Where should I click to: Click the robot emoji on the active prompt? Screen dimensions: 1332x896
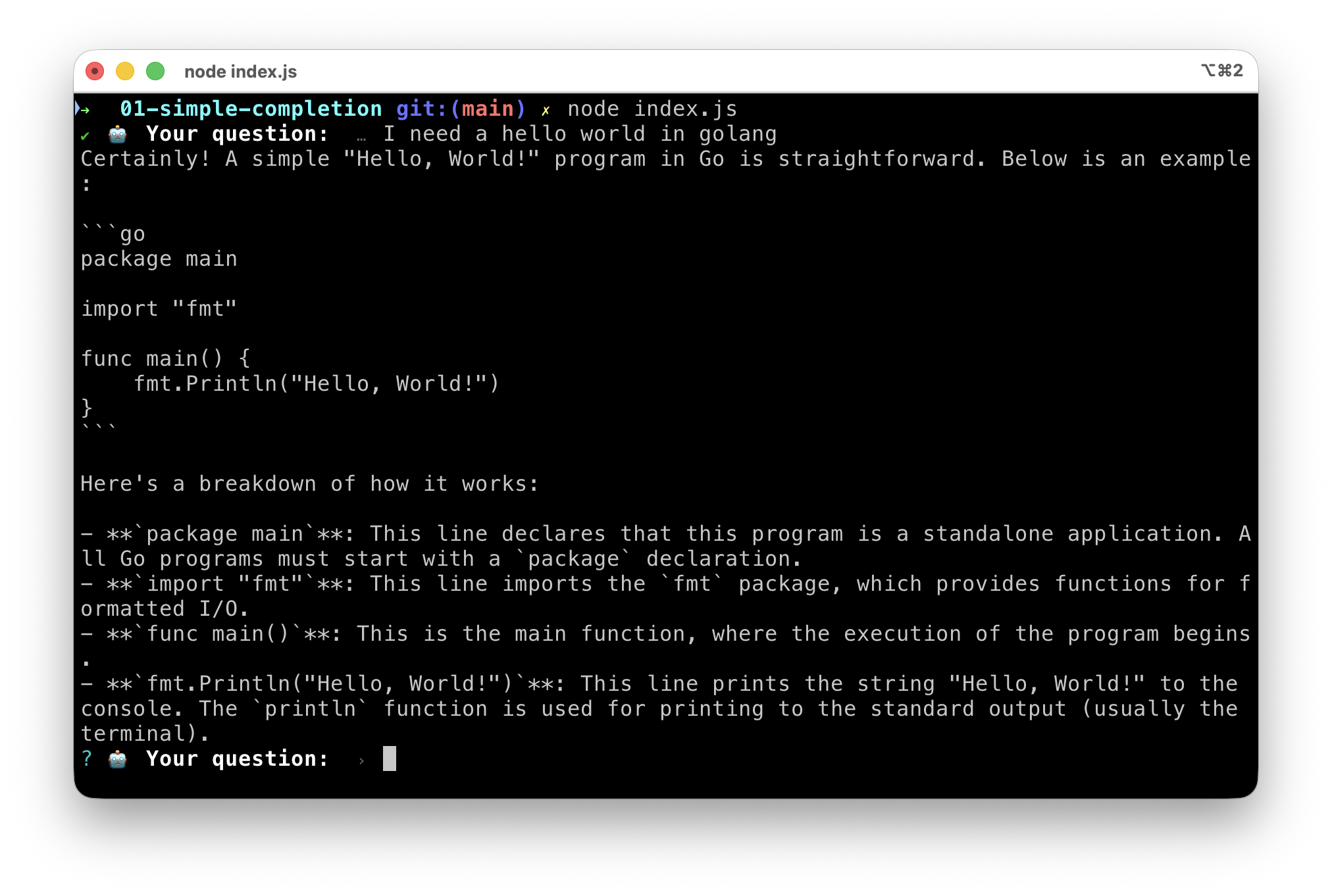click(x=117, y=759)
